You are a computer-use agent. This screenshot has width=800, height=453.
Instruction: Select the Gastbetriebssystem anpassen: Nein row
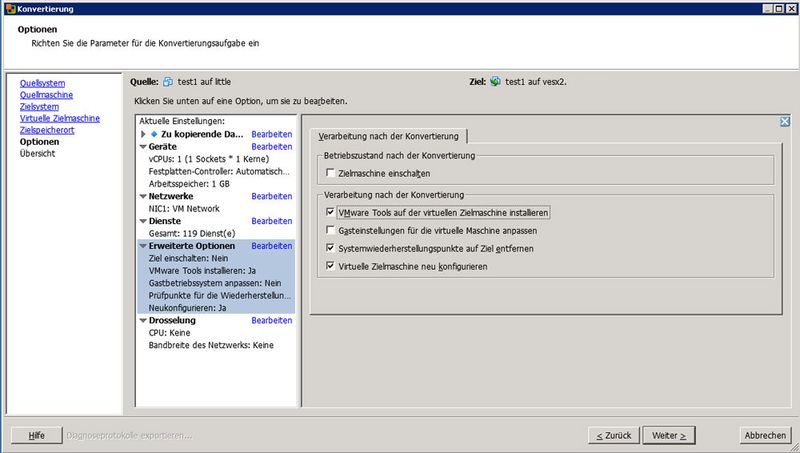tap(216, 283)
